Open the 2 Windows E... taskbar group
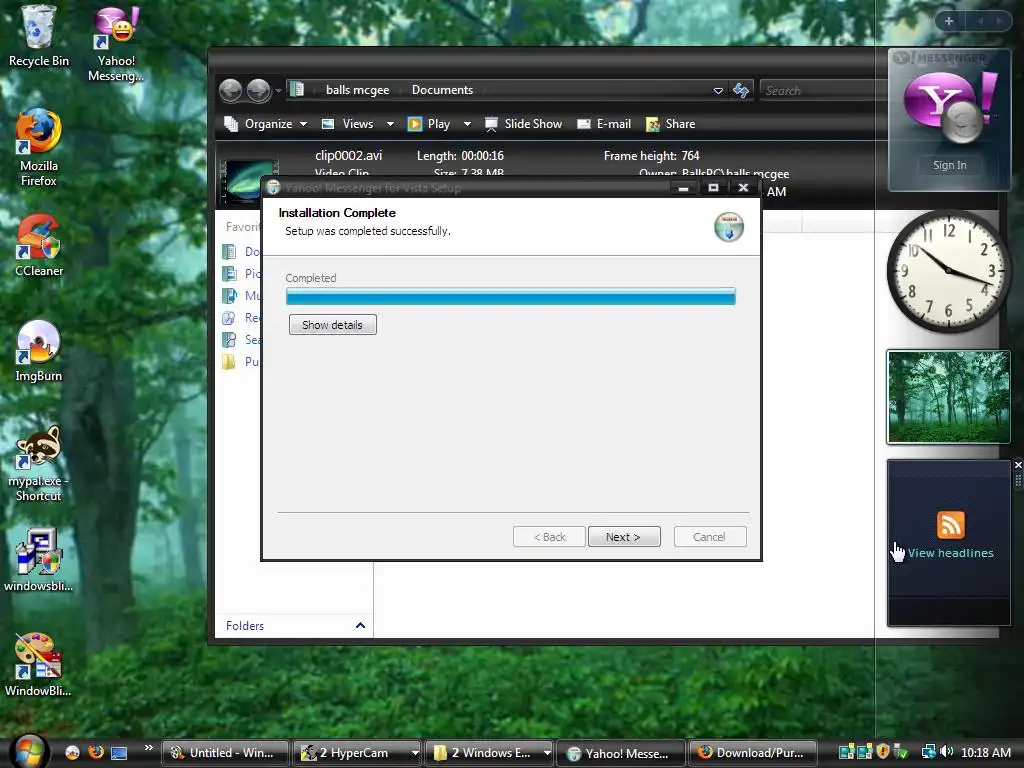1024x768 pixels. tap(489, 753)
